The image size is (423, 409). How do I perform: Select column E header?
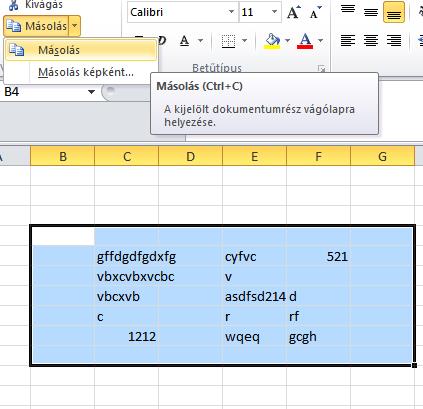pos(254,156)
